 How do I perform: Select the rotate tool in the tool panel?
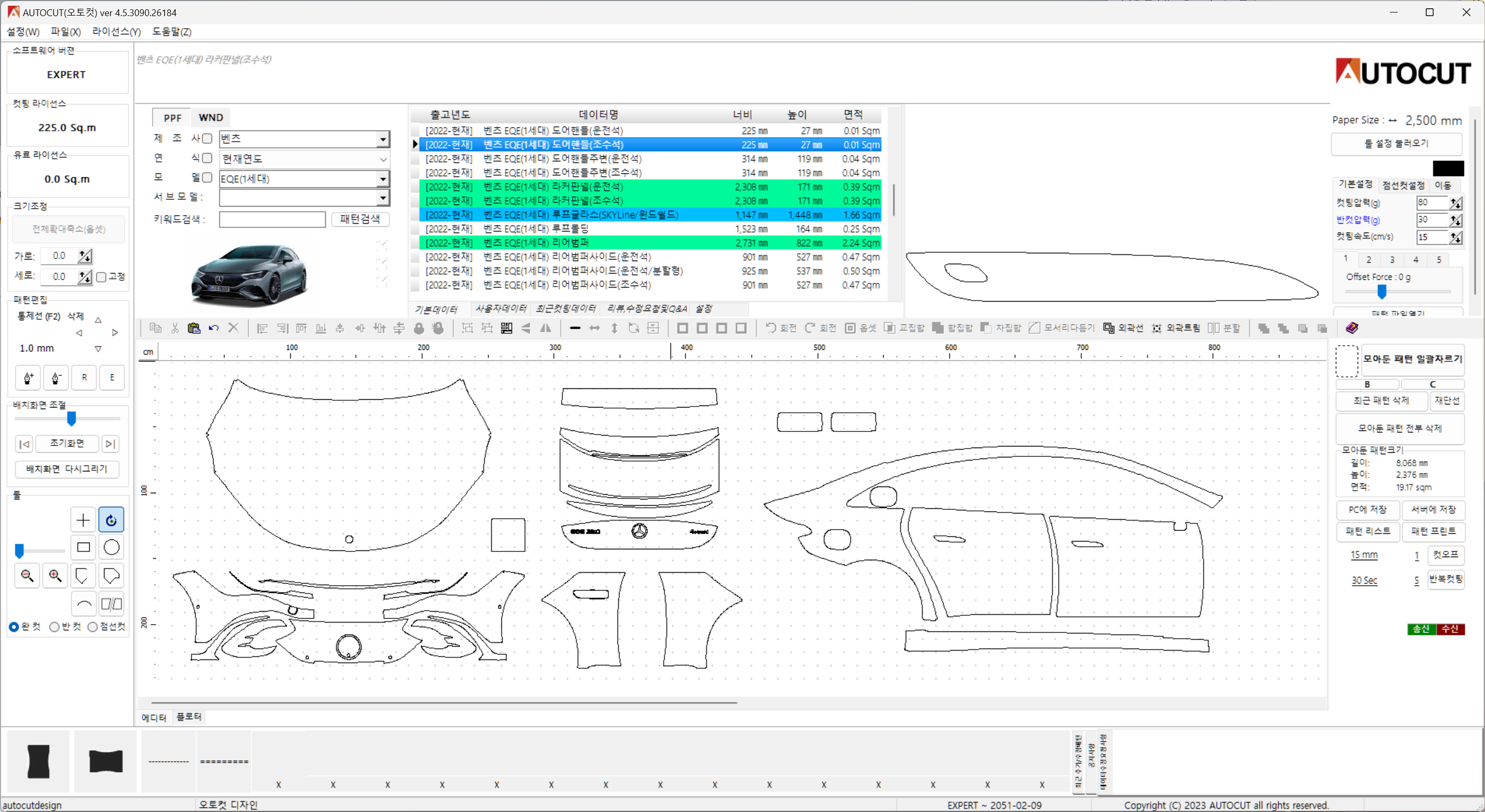coord(111,520)
